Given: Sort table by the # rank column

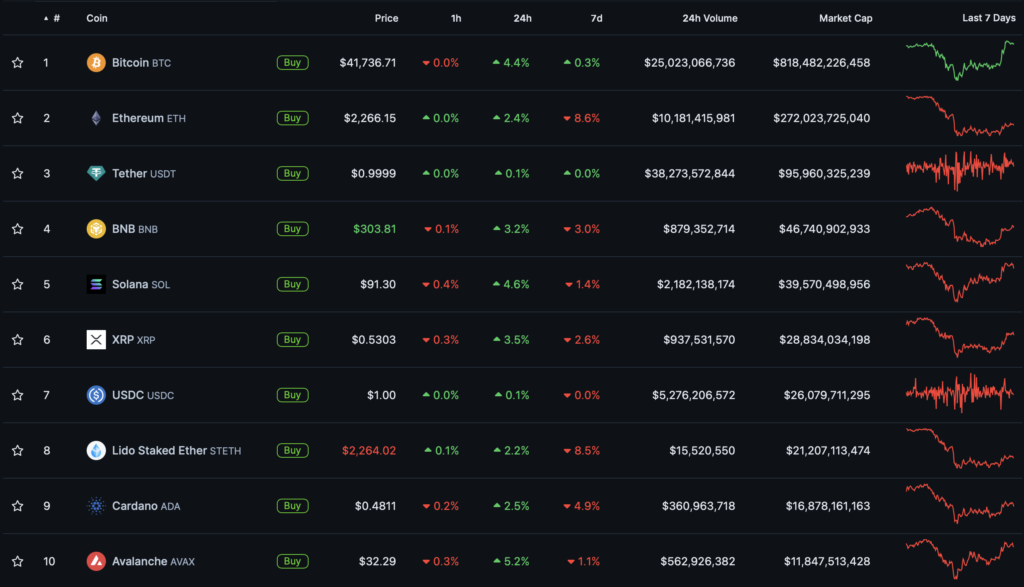Looking at the screenshot, I should (55, 18).
